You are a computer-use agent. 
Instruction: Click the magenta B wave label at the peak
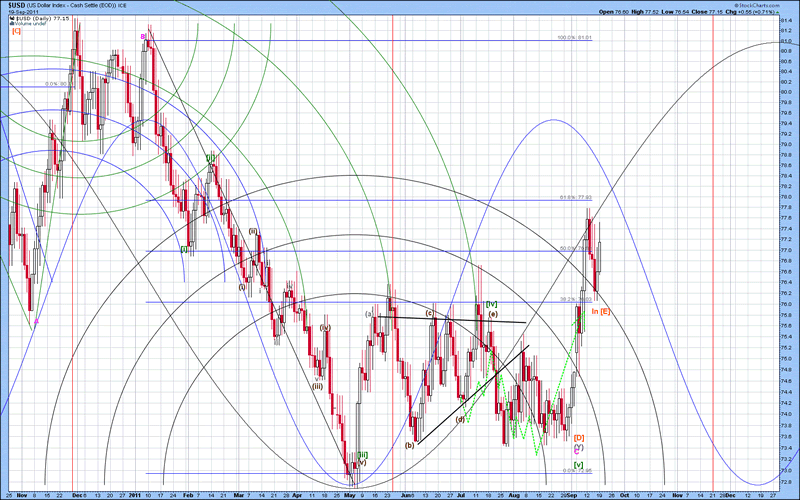point(143,37)
